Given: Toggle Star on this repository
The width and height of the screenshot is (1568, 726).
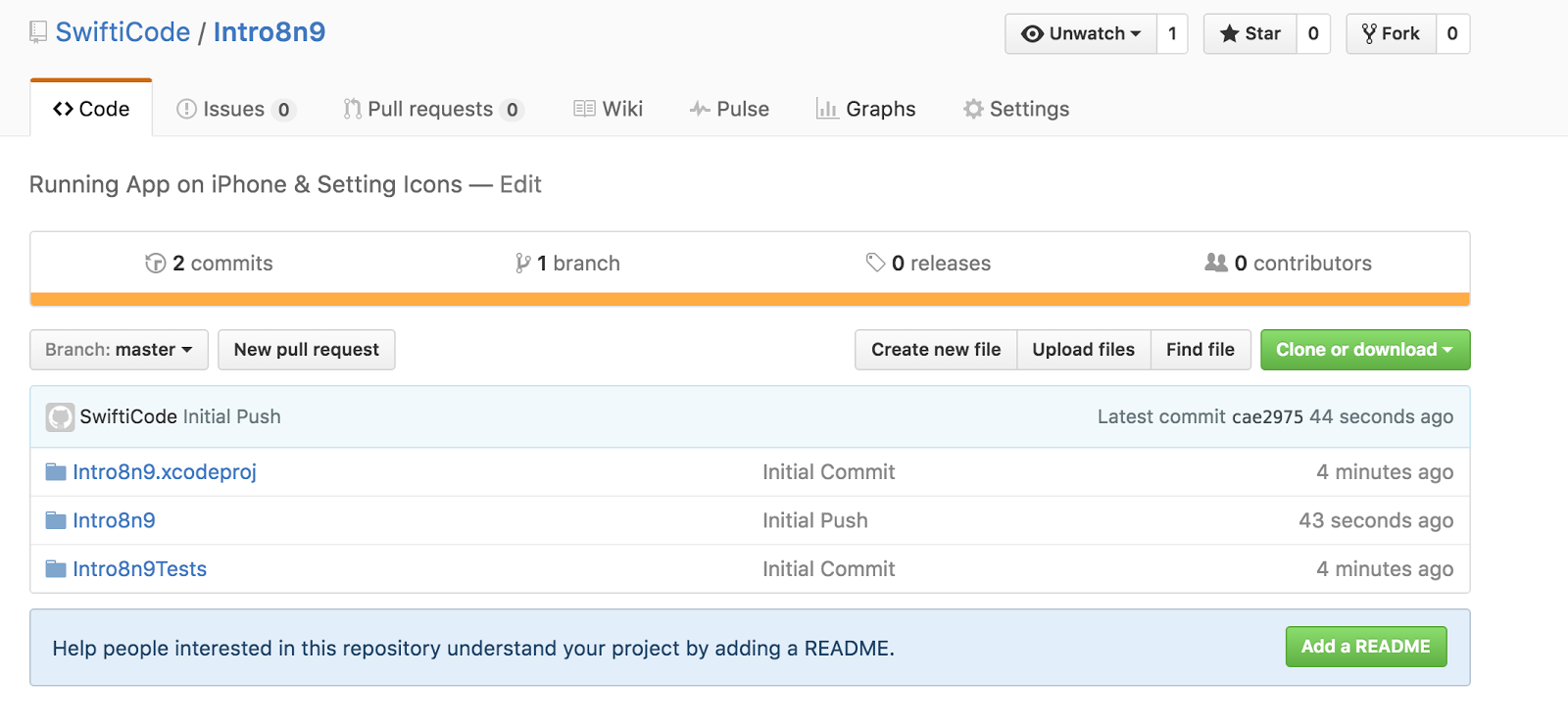Looking at the screenshot, I should tap(1250, 34).
